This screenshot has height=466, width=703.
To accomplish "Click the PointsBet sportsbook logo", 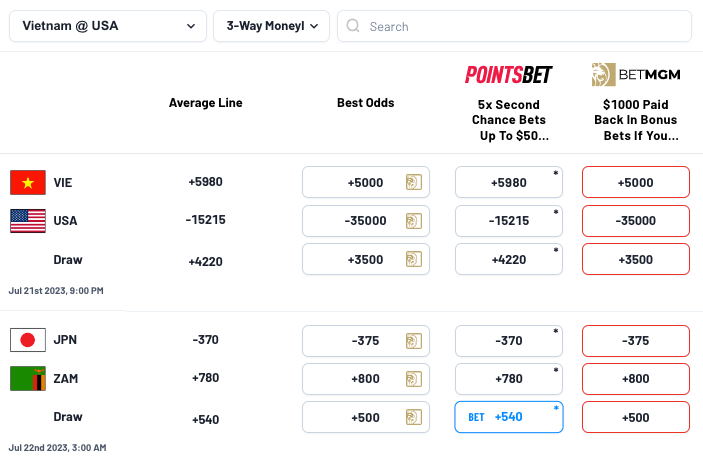I will coord(508,74).
